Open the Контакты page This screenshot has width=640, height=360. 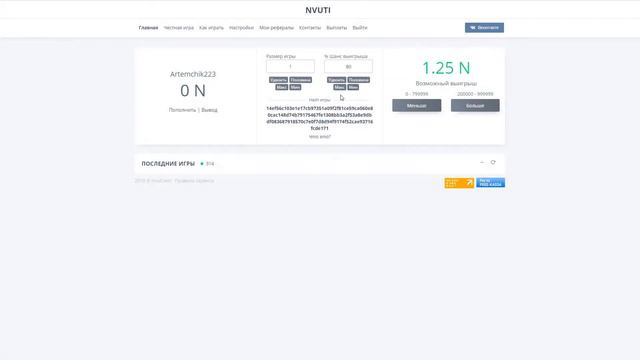point(310,28)
